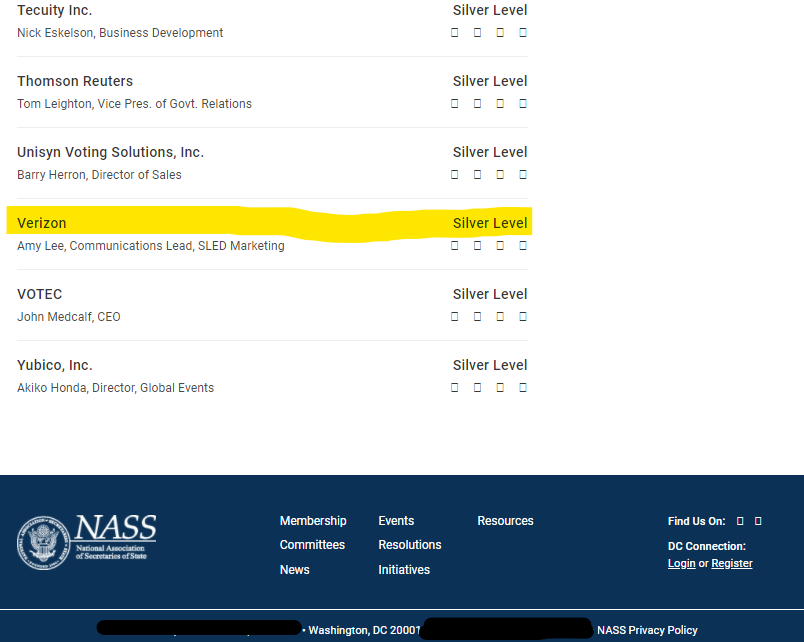Open first social icon beside Find Us On
The image size is (804, 642).
[x=740, y=521]
